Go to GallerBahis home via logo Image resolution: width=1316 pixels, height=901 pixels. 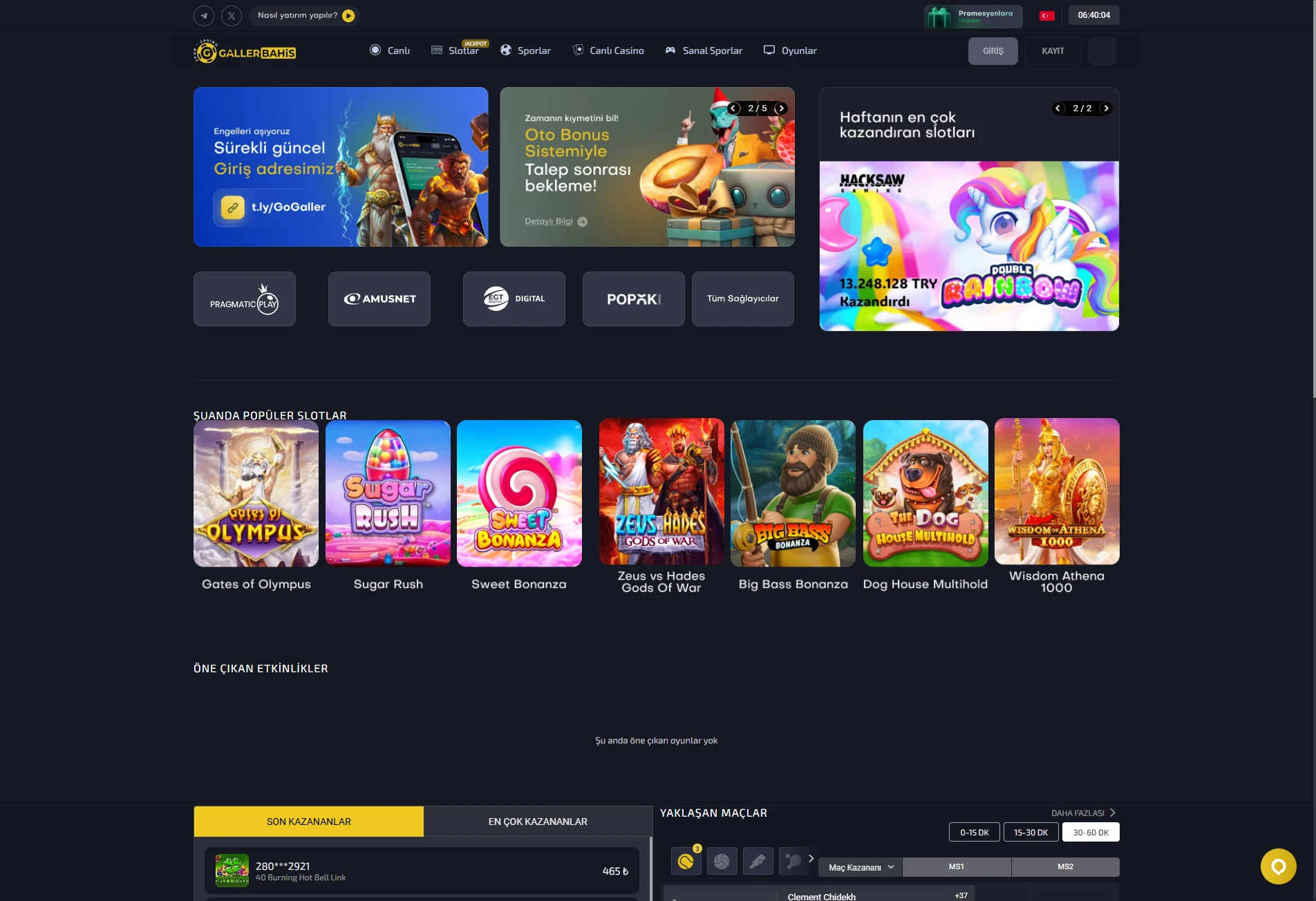coord(245,52)
